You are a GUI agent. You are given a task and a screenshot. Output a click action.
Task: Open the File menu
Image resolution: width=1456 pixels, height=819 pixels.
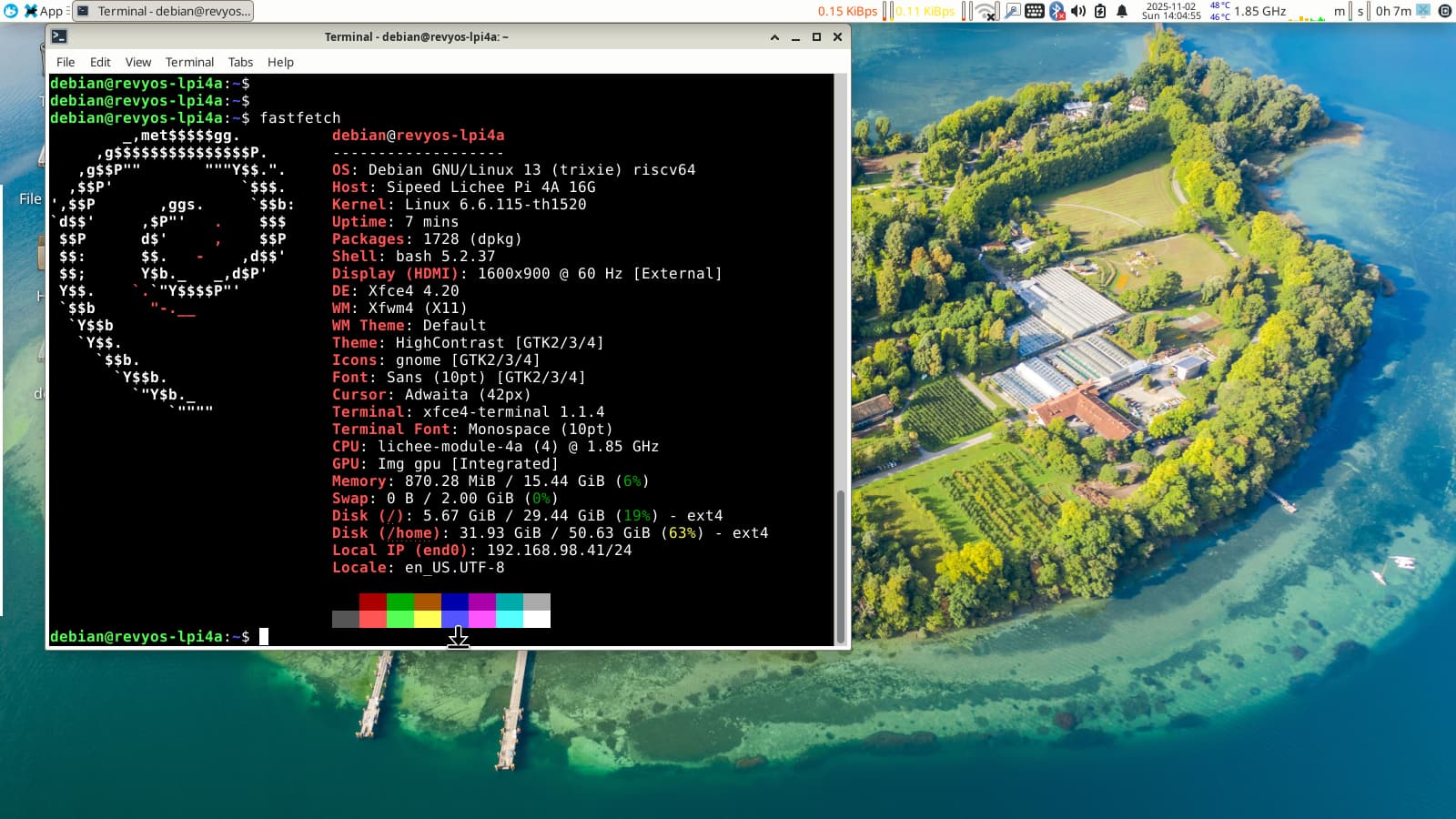click(x=66, y=62)
